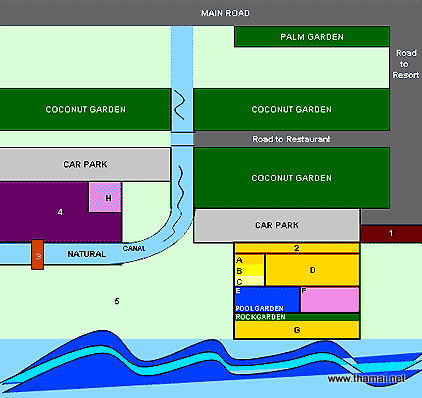Select the yellow strip numbered 2
Viewport: 422px width, 398px height.
[x=297, y=248]
